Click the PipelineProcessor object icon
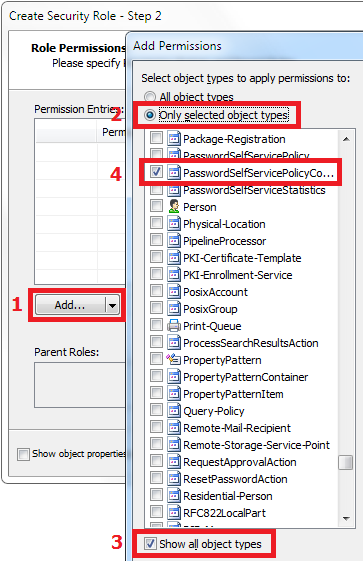 [x=174, y=240]
